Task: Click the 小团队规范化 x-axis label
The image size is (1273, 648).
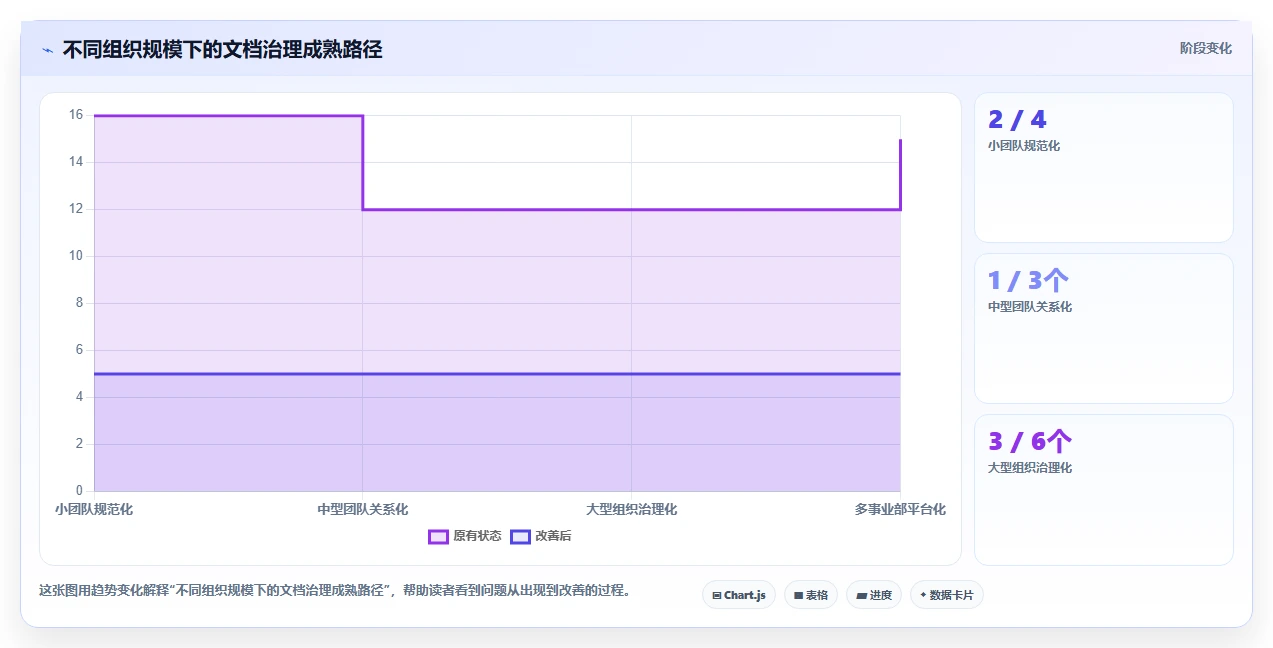Action: [x=94, y=509]
